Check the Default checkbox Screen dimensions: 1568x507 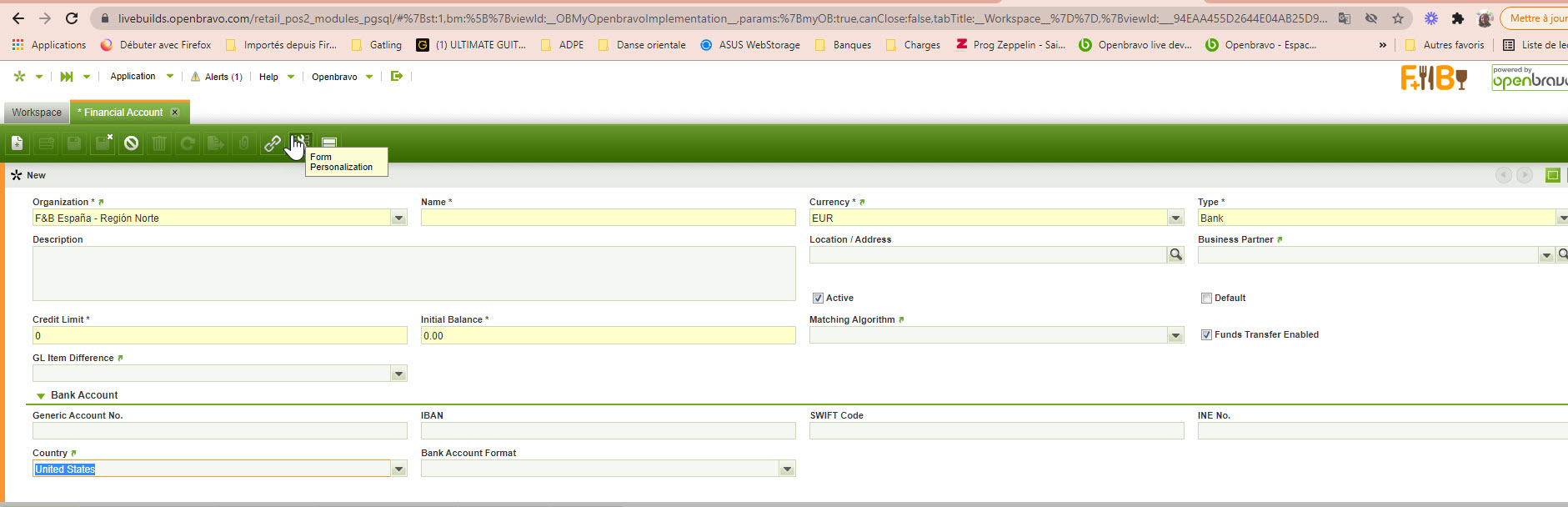[x=1206, y=298]
